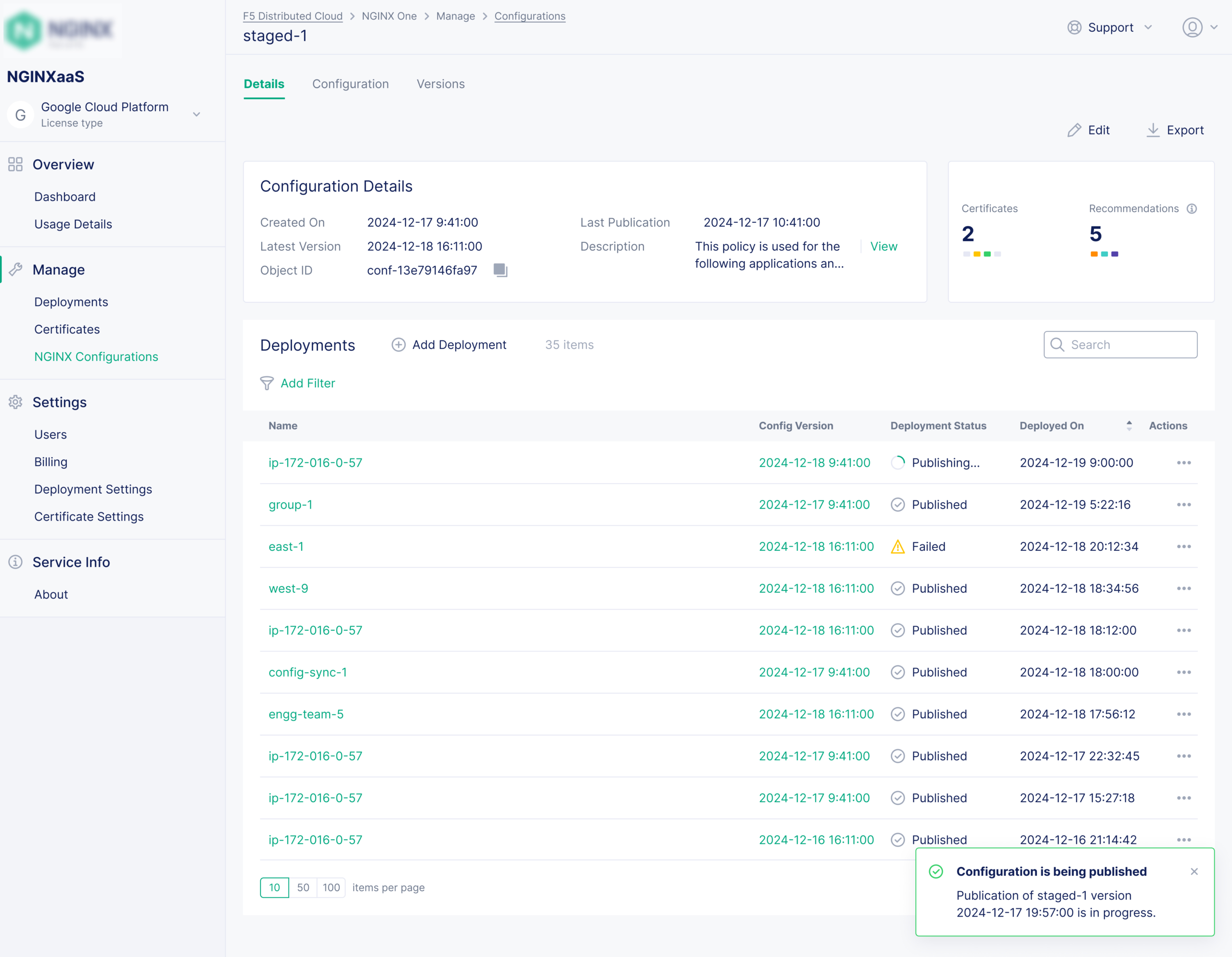Copy the Object ID to clipboard
Viewport: 1232px width, 957px height.
[500, 270]
